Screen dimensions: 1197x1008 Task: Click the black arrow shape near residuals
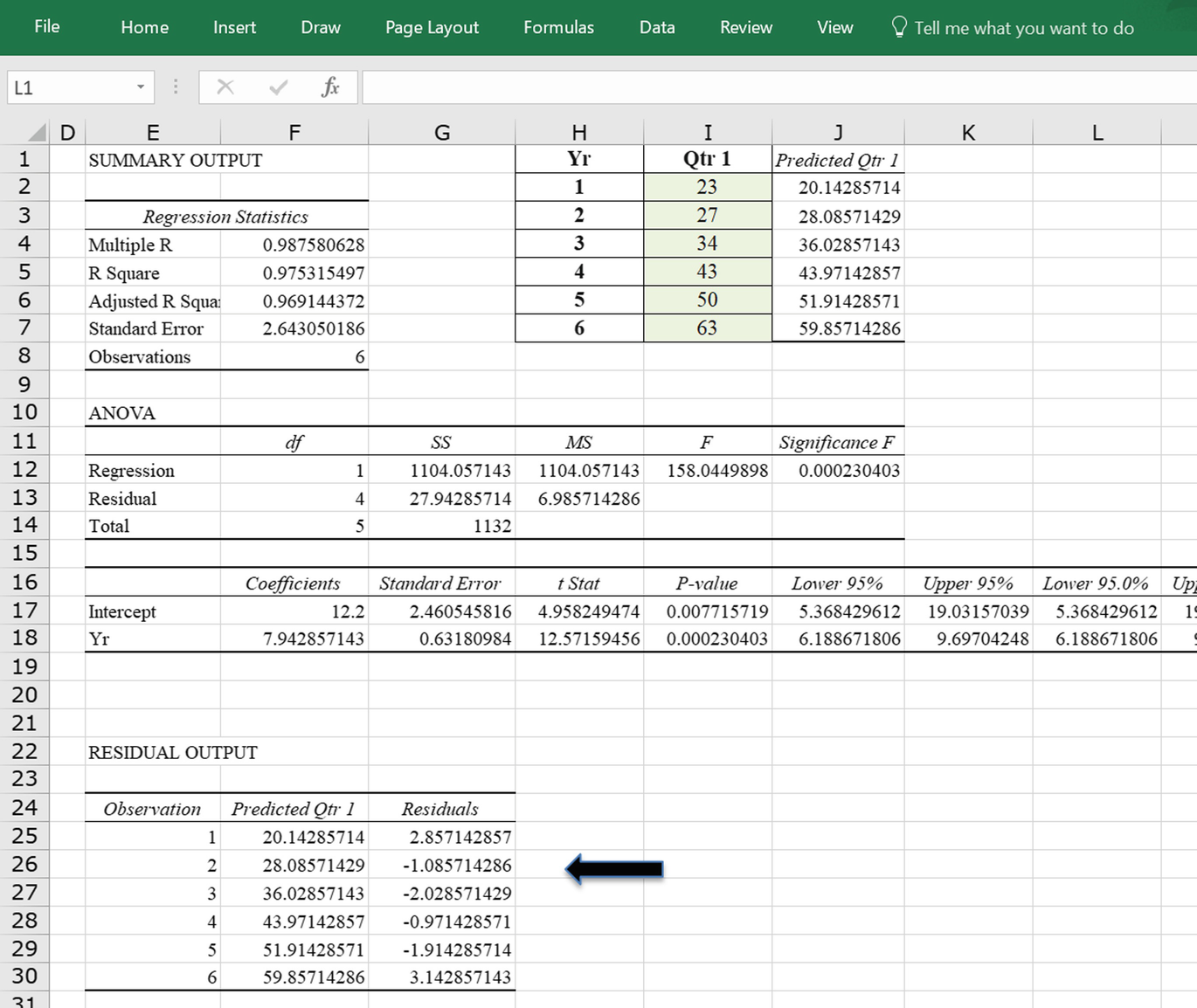615,868
